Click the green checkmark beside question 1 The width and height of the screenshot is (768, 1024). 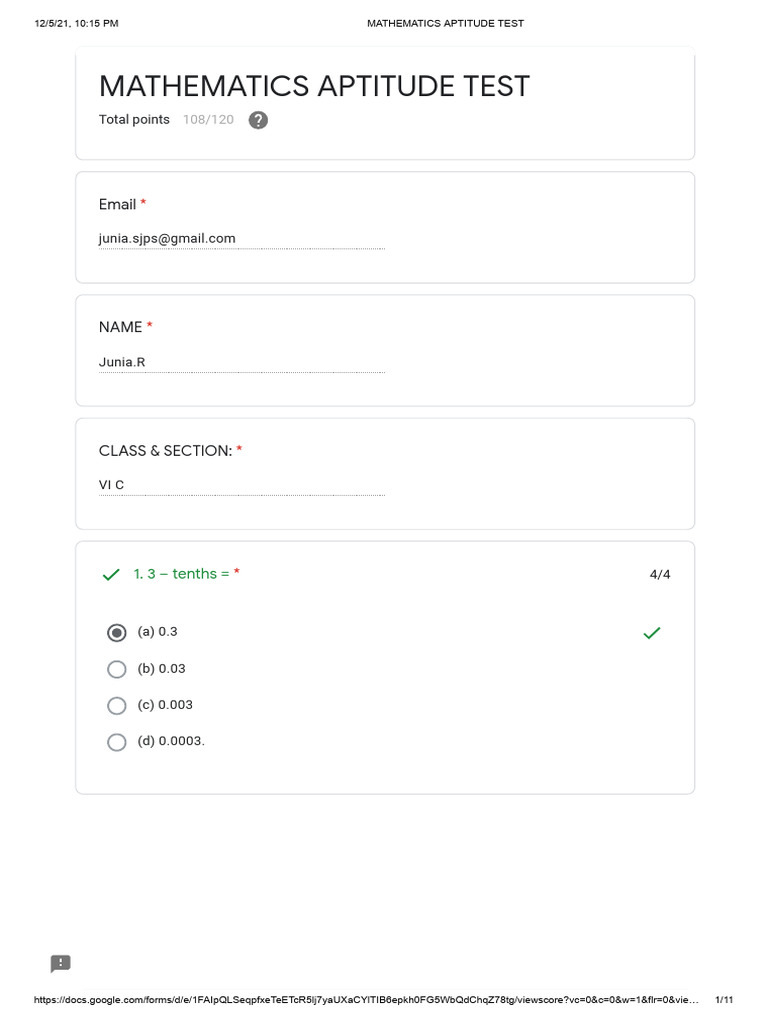111,575
